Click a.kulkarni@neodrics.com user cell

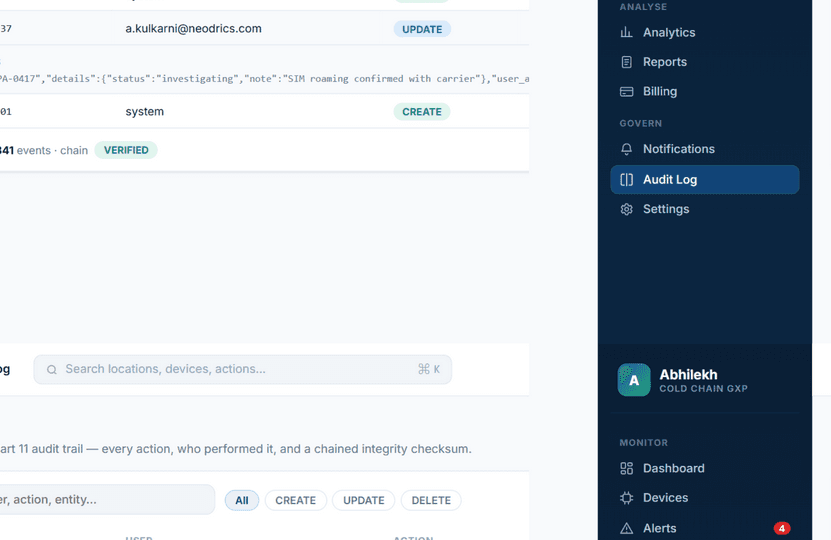193,29
